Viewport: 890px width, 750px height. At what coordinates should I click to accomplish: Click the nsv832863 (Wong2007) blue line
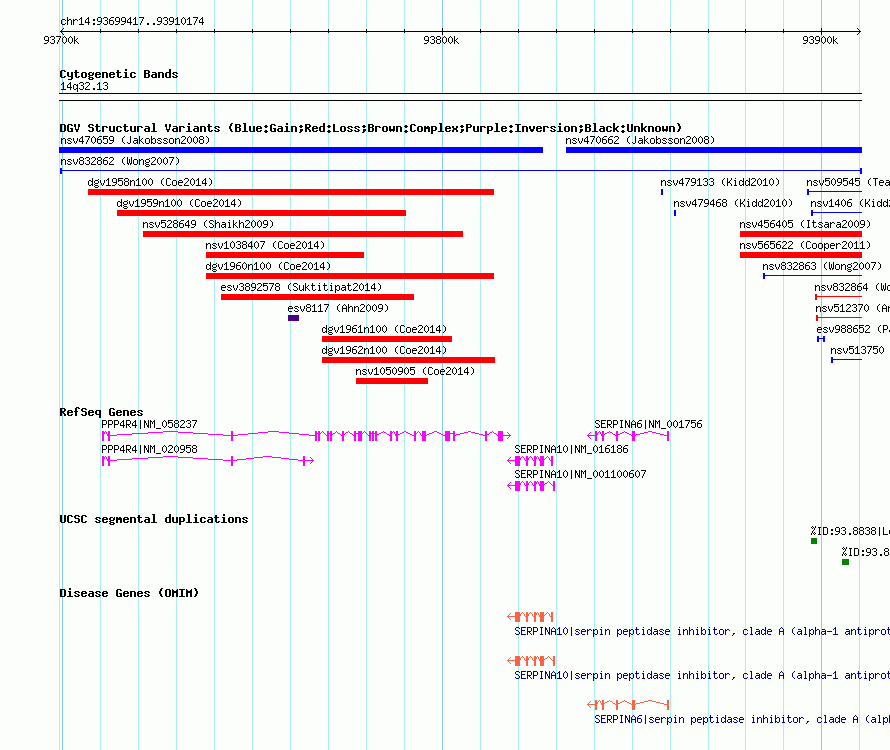tap(812, 276)
